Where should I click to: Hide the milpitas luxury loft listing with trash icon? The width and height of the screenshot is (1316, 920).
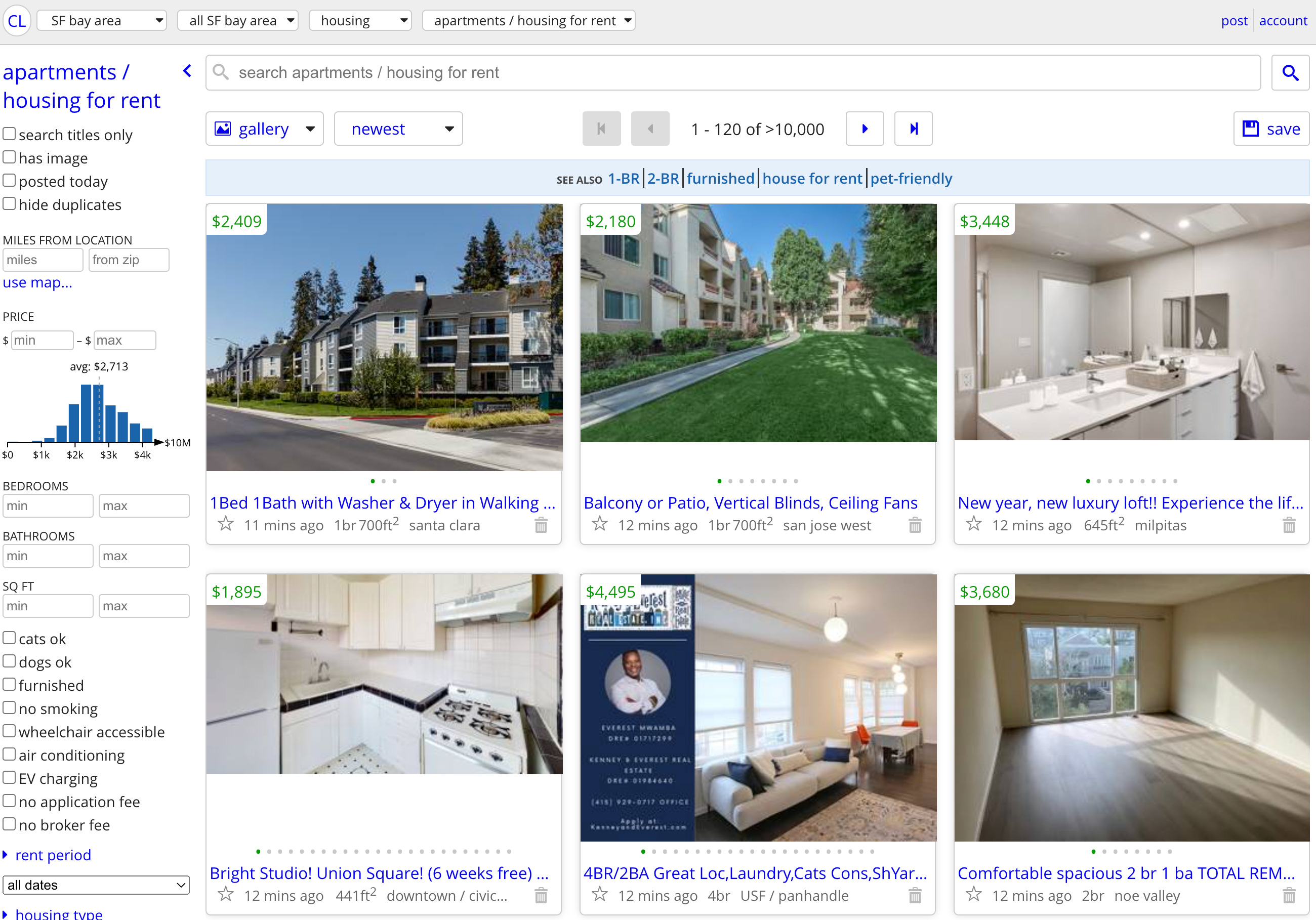point(1289,524)
